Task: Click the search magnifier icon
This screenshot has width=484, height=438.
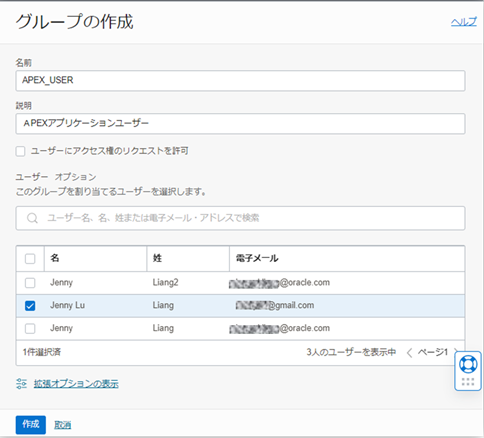Action: tap(32, 218)
